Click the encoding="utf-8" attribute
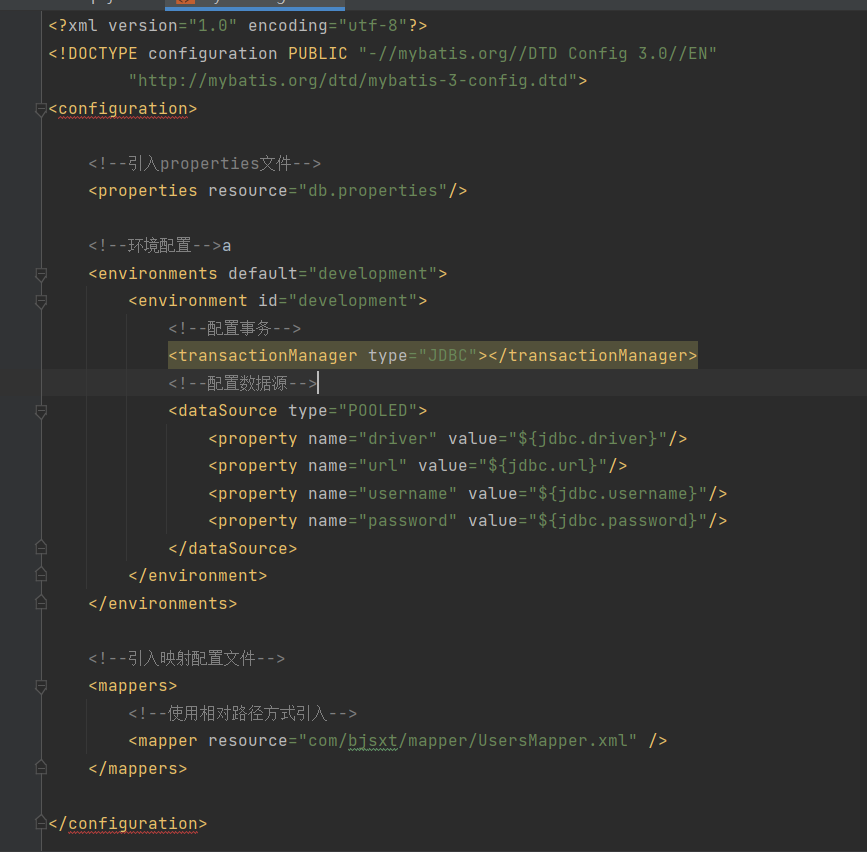This screenshot has height=852, width=867. point(328,26)
